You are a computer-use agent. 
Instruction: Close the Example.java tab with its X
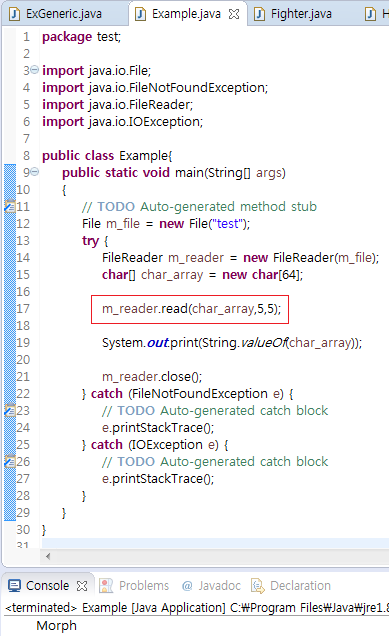[234, 14]
